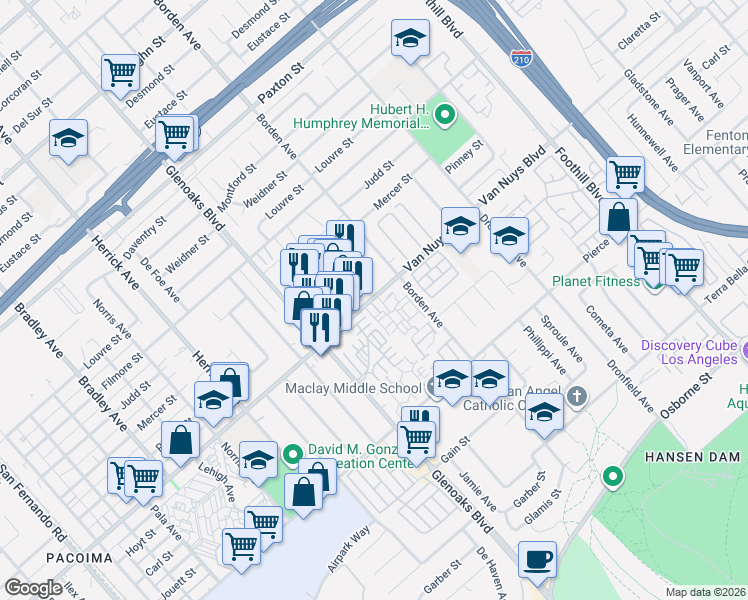Screen dimensions: 748x600
Task: Click the school marker near Catholic church label
Action: (x=544, y=413)
